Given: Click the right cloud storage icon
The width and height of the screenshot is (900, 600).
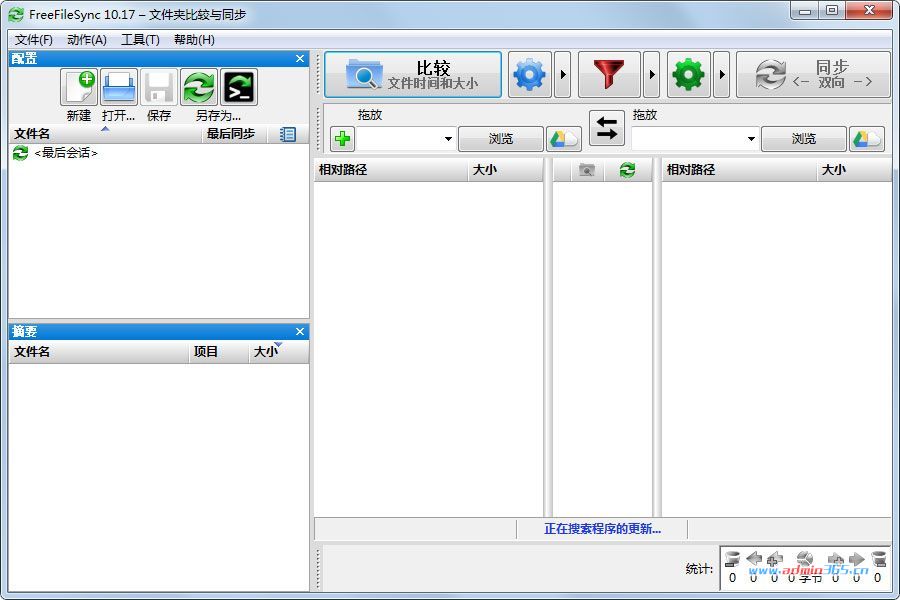Looking at the screenshot, I should click(867, 139).
